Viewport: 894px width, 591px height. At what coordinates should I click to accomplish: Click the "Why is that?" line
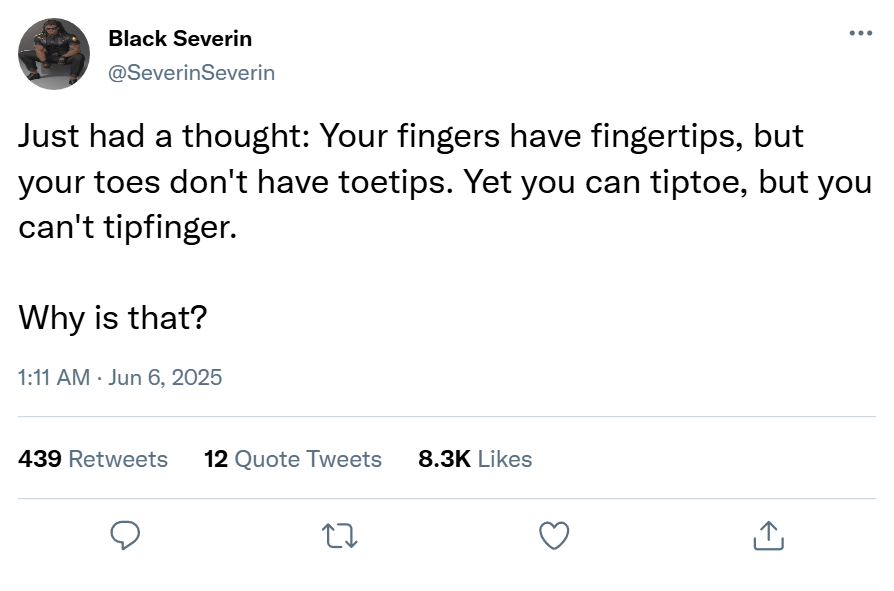[x=112, y=318]
